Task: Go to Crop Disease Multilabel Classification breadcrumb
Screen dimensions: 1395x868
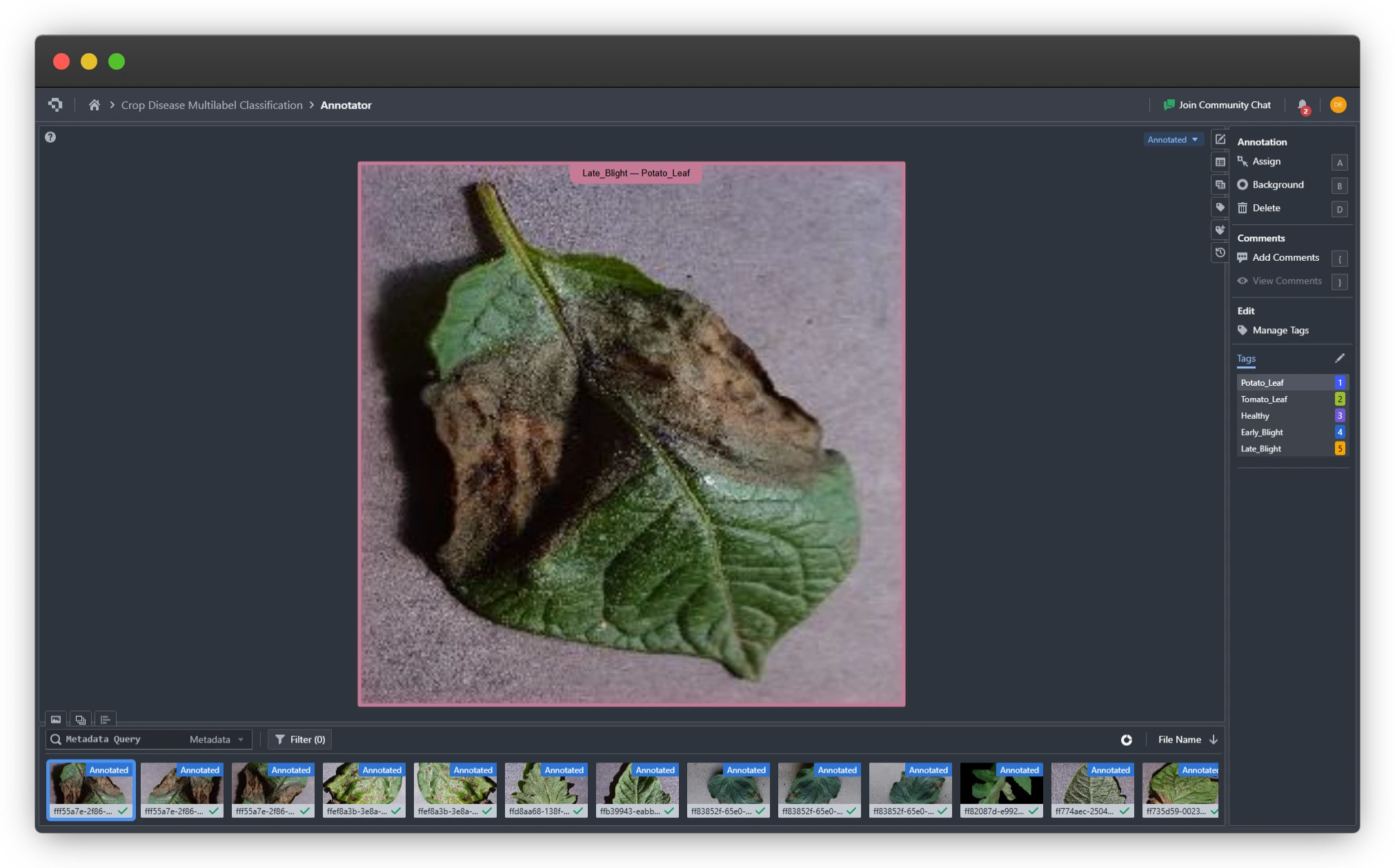Action: pyautogui.click(x=212, y=105)
